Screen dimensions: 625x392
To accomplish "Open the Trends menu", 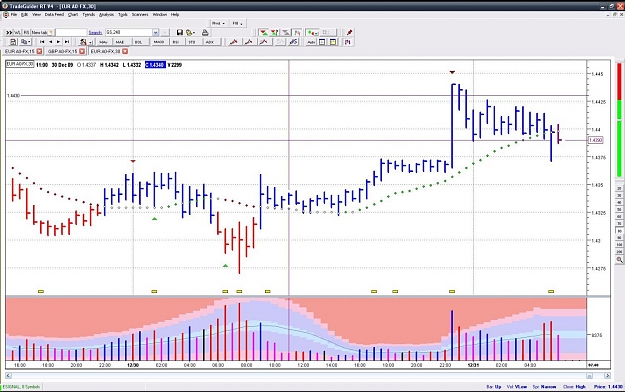I will pyautogui.click(x=88, y=14).
